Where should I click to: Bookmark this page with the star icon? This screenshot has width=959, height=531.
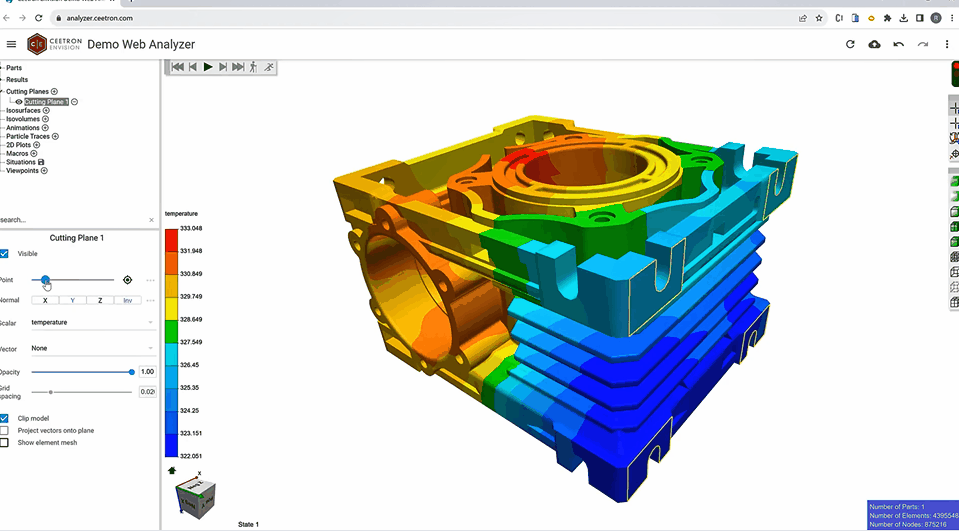tap(819, 18)
